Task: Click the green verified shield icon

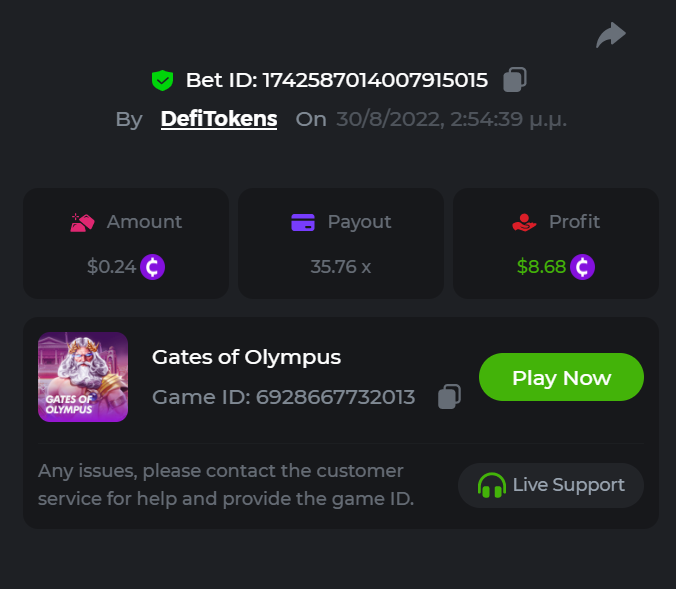Action: 162,80
